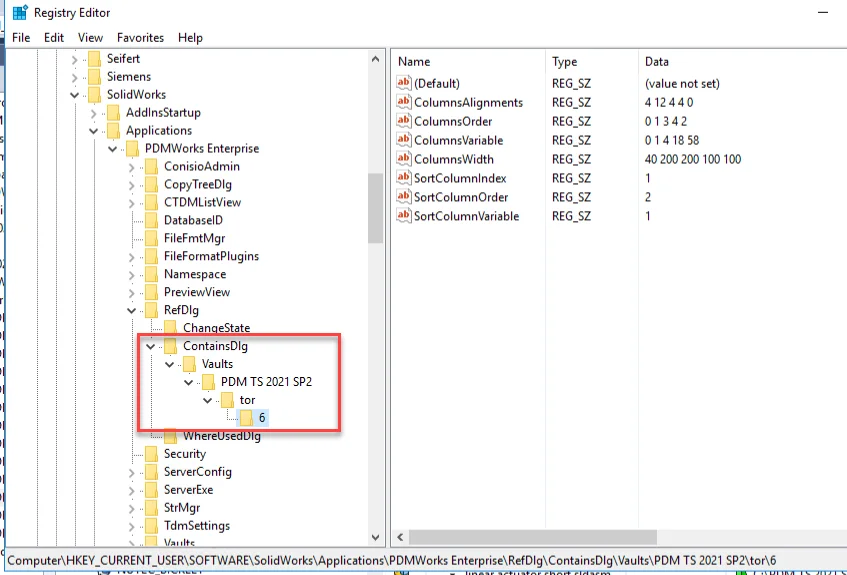
Task: Expand the Siemens key
Action: click(75, 77)
